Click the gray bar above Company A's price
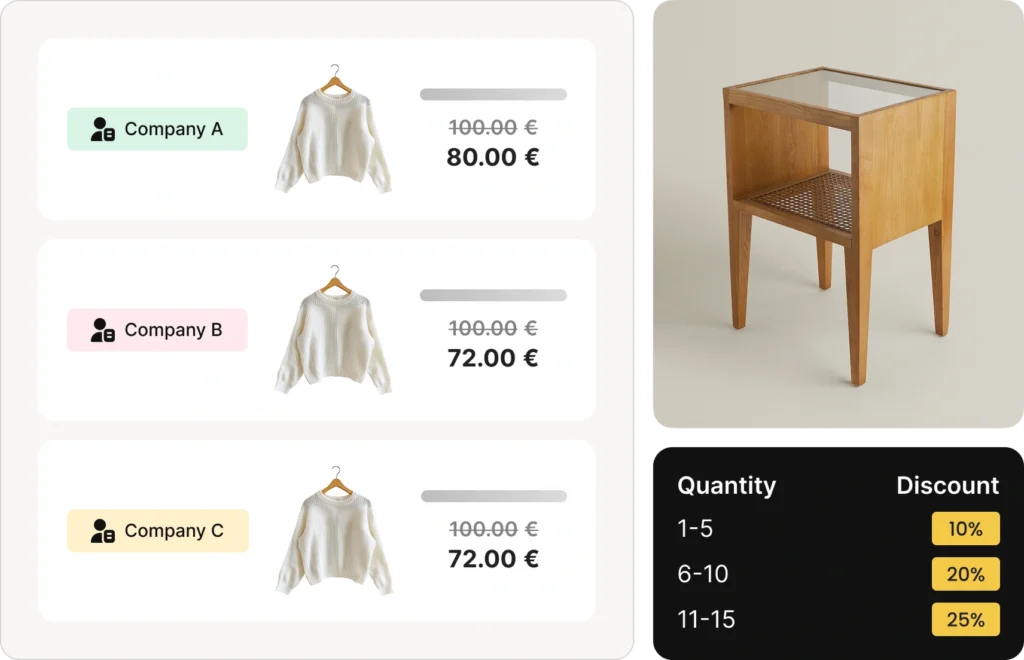 click(x=493, y=95)
